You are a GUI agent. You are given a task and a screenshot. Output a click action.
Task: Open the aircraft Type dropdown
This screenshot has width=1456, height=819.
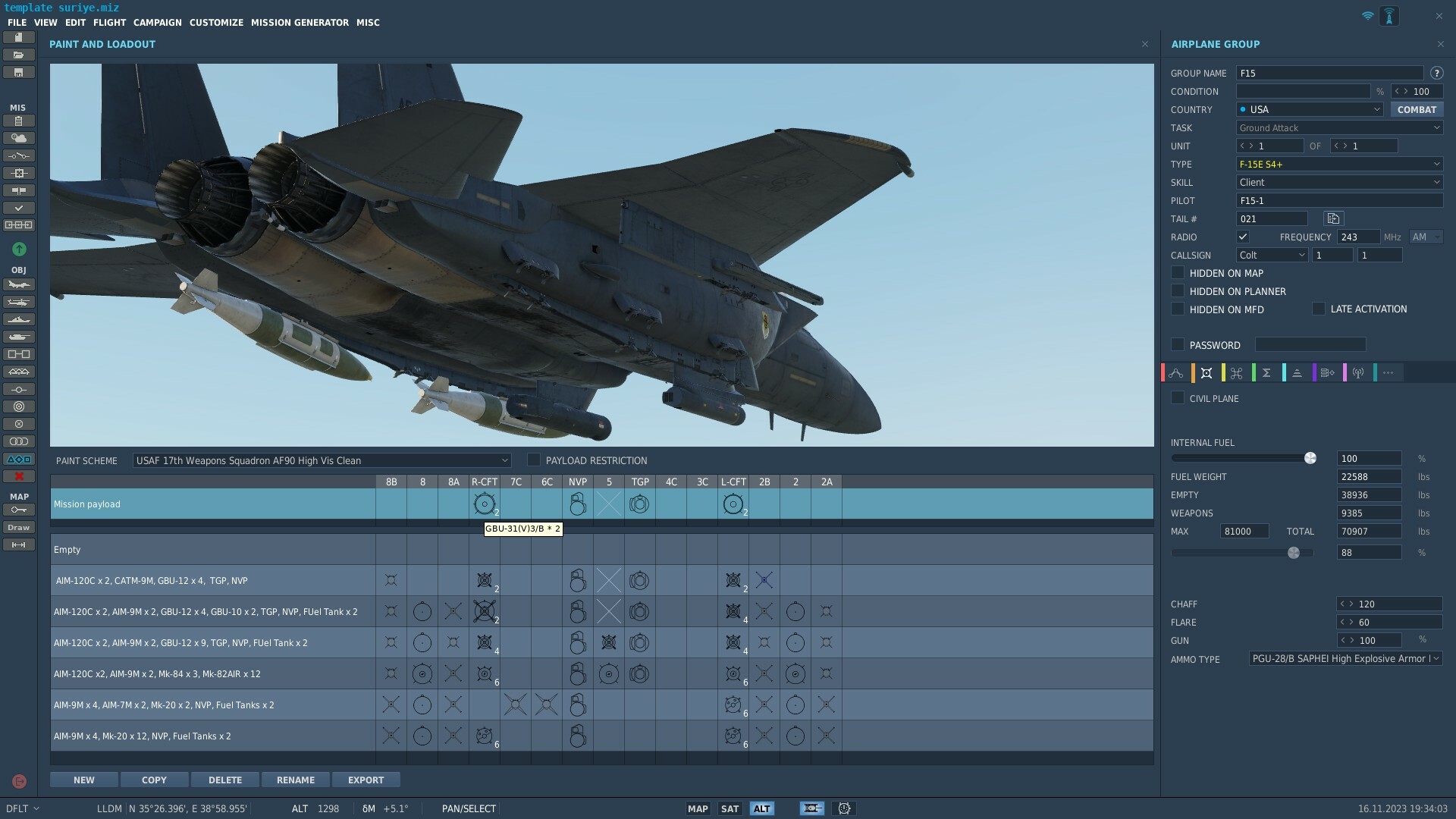[x=1339, y=165]
